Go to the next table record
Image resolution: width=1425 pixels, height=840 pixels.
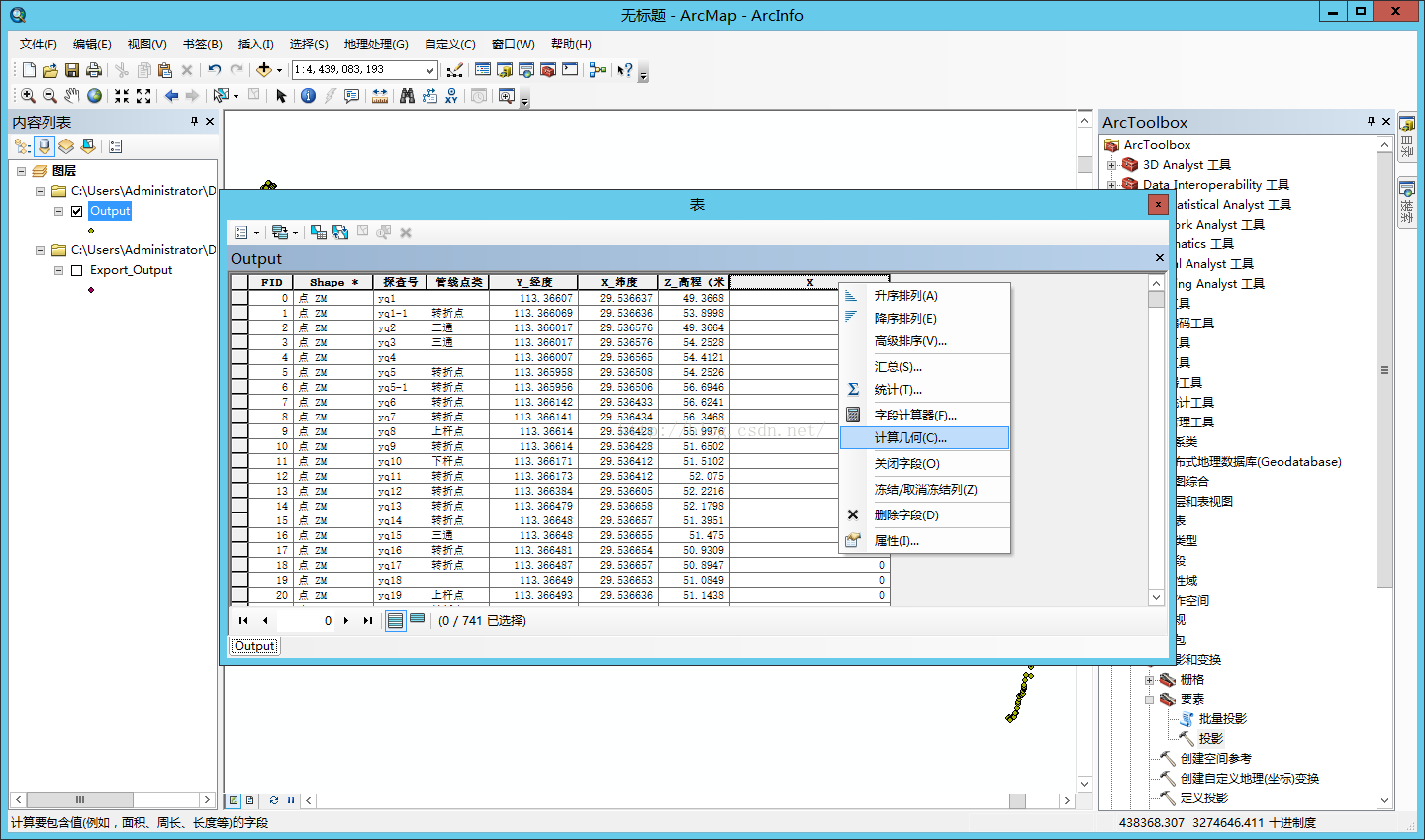pos(346,620)
